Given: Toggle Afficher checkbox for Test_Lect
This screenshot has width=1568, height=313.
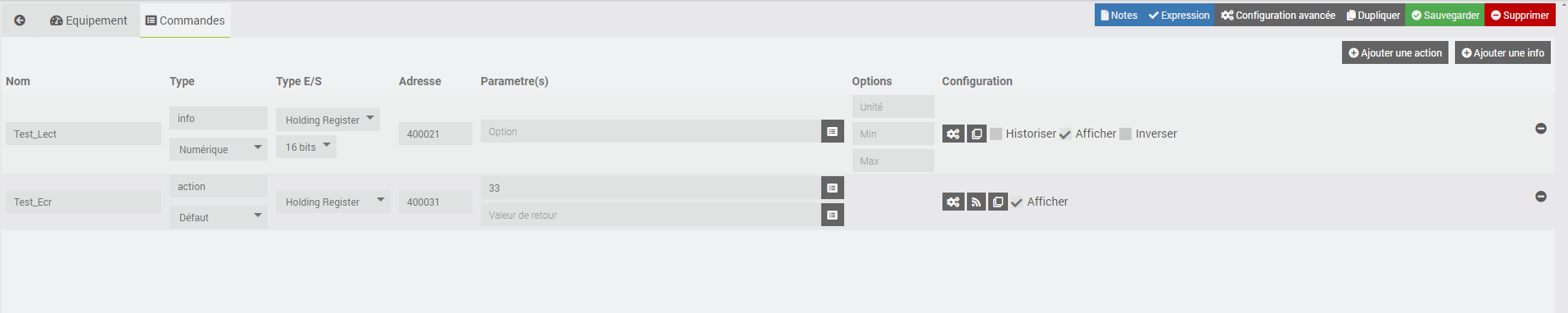Looking at the screenshot, I should (x=1065, y=134).
